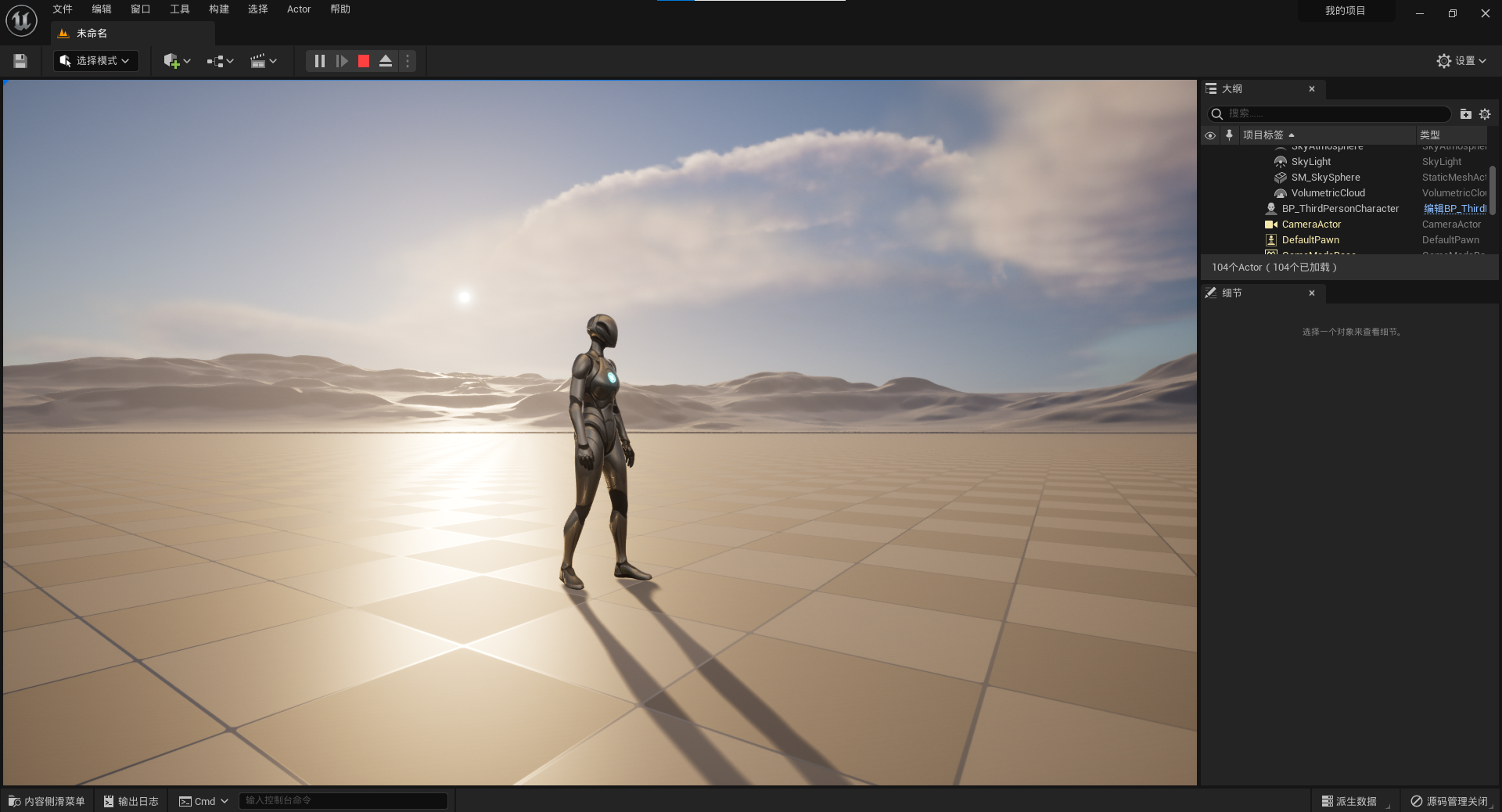Close the 大纲 outliner panel

click(1312, 89)
